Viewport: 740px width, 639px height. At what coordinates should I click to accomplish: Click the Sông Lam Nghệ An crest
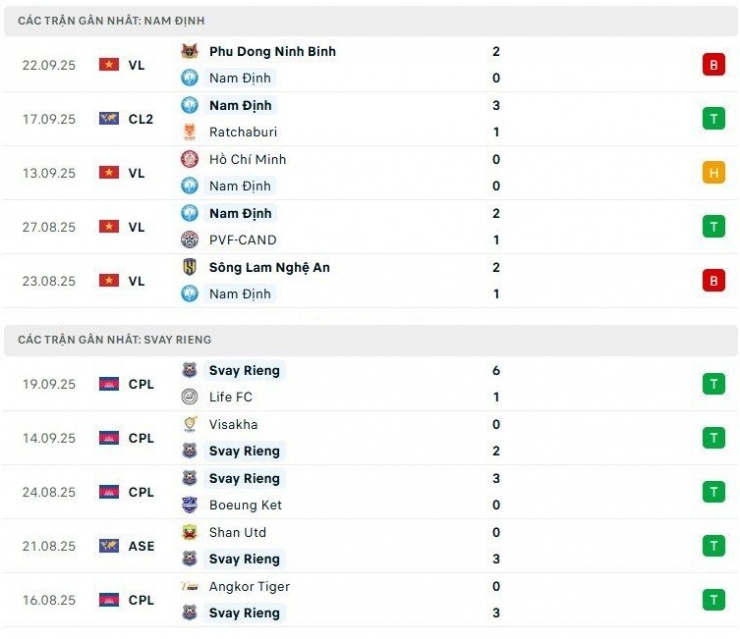[189, 267]
